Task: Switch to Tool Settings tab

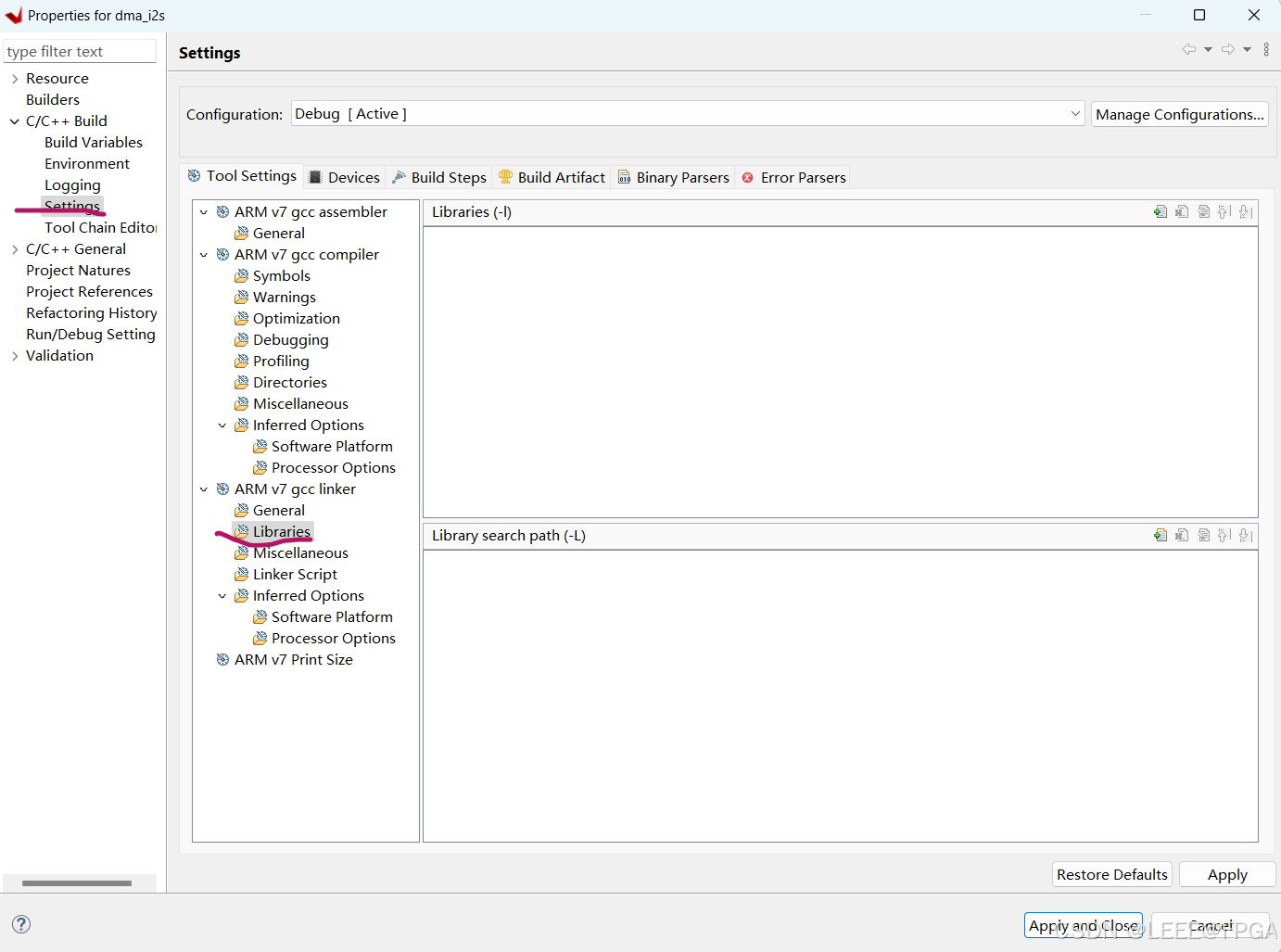Action: (241, 175)
